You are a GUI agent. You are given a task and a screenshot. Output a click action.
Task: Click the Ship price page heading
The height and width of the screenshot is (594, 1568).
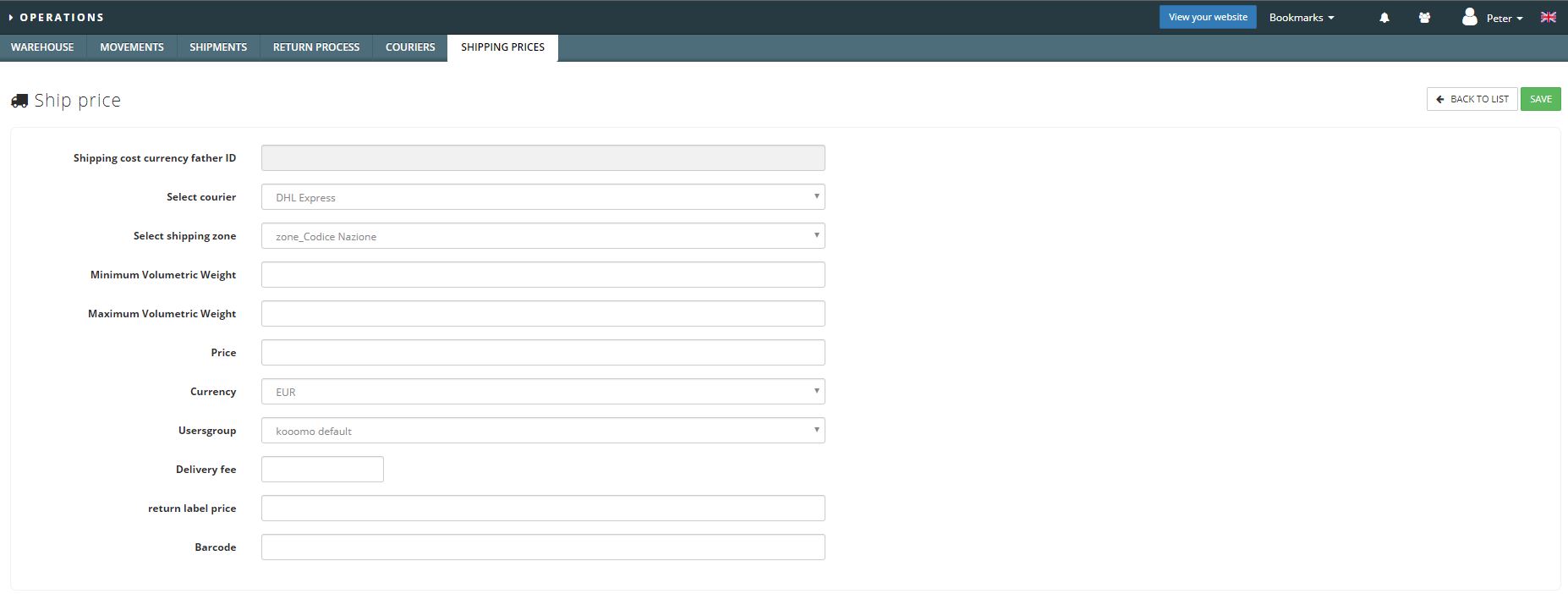[x=77, y=100]
